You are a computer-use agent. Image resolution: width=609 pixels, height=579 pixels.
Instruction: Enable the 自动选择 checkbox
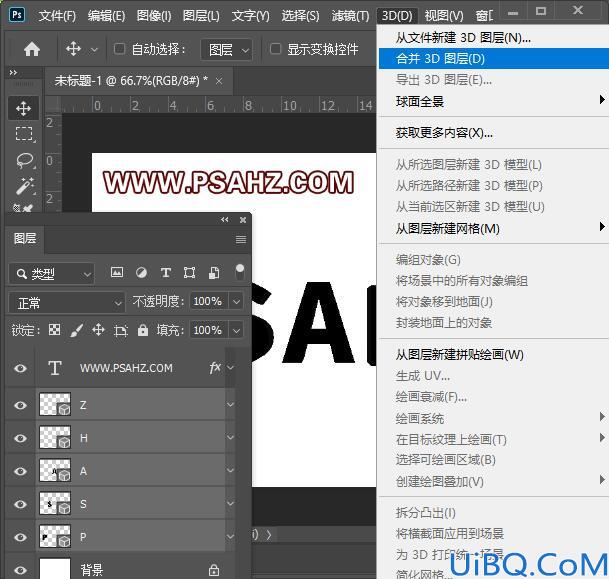pos(119,49)
